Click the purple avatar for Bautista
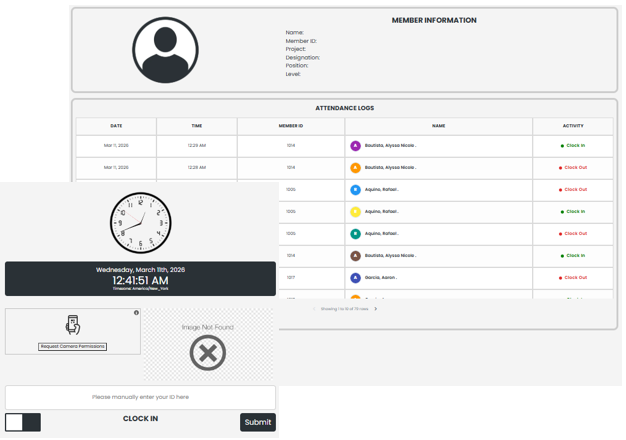Viewport: 626px width, 440px height. [355, 146]
